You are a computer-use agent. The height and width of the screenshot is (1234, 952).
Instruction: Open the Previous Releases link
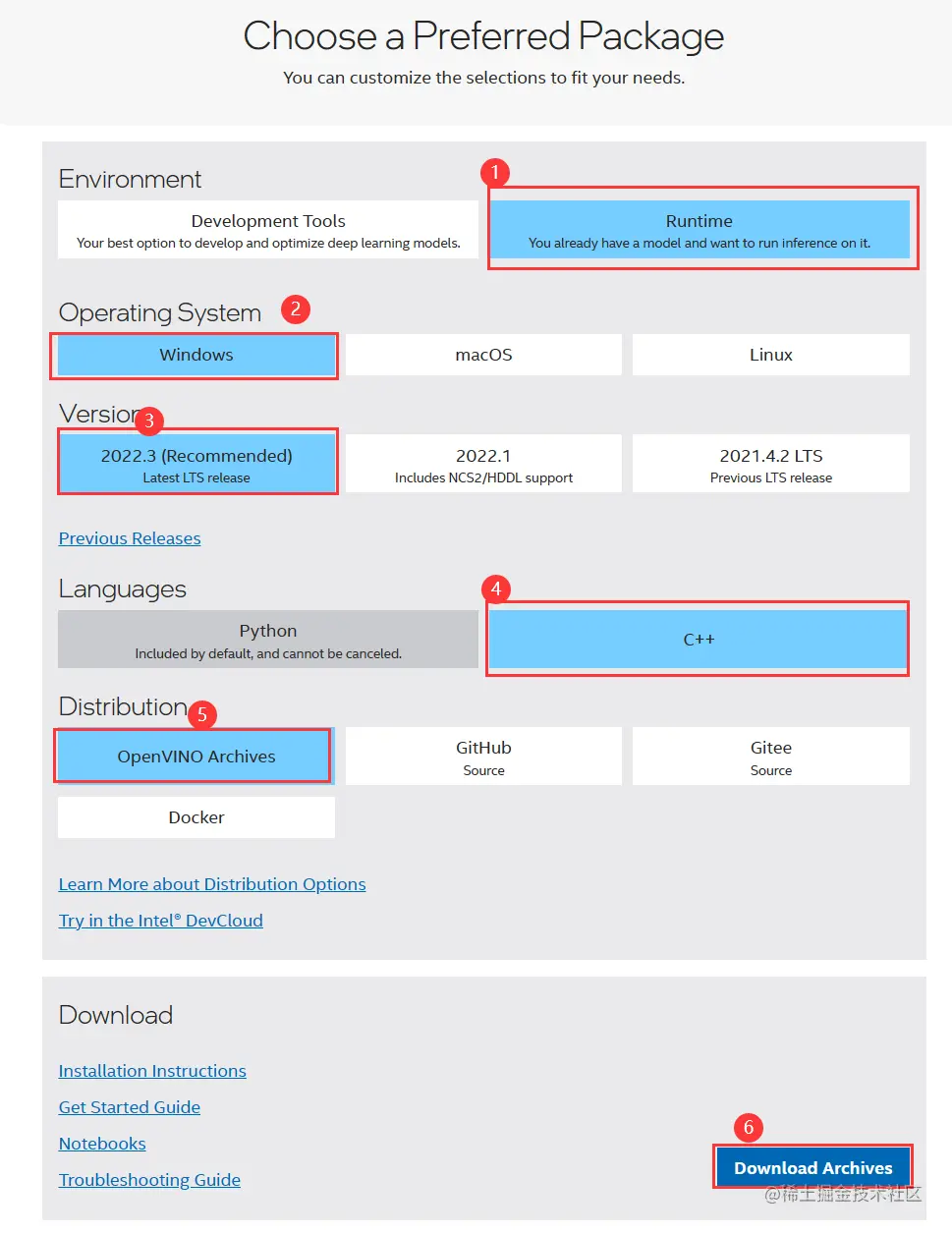tap(130, 538)
